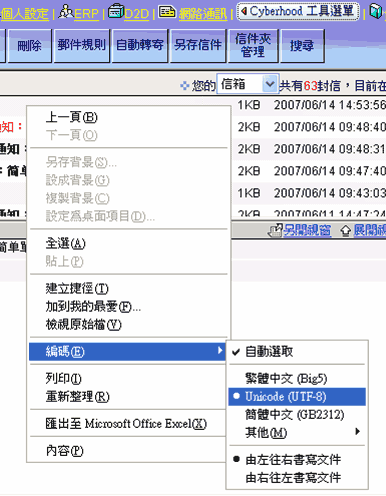386x496 pixels.
Task: Click the 展開視窗 up-arrow icon
Action: [x=346, y=231]
